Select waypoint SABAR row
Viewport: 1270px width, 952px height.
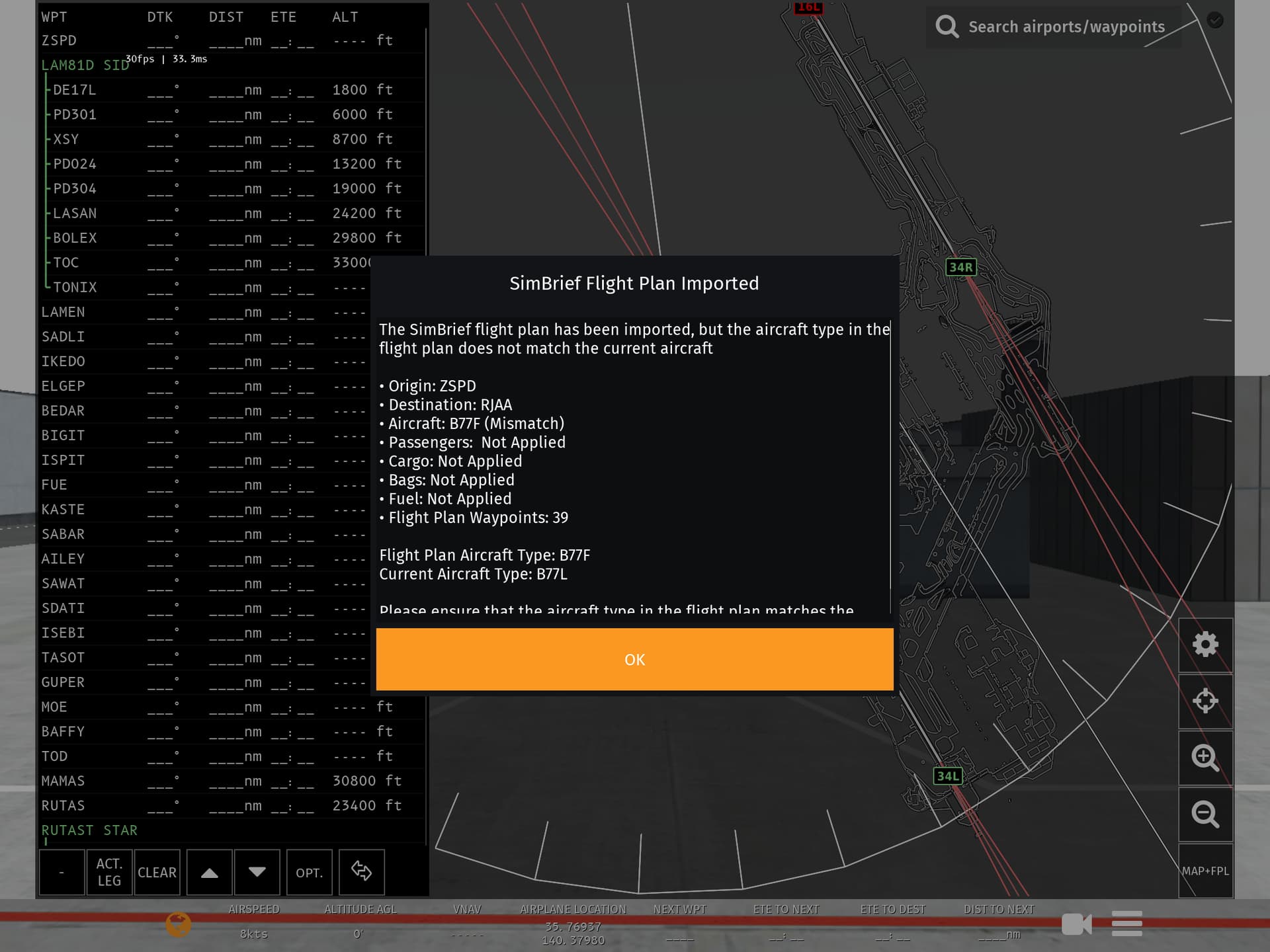tap(205, 534)
